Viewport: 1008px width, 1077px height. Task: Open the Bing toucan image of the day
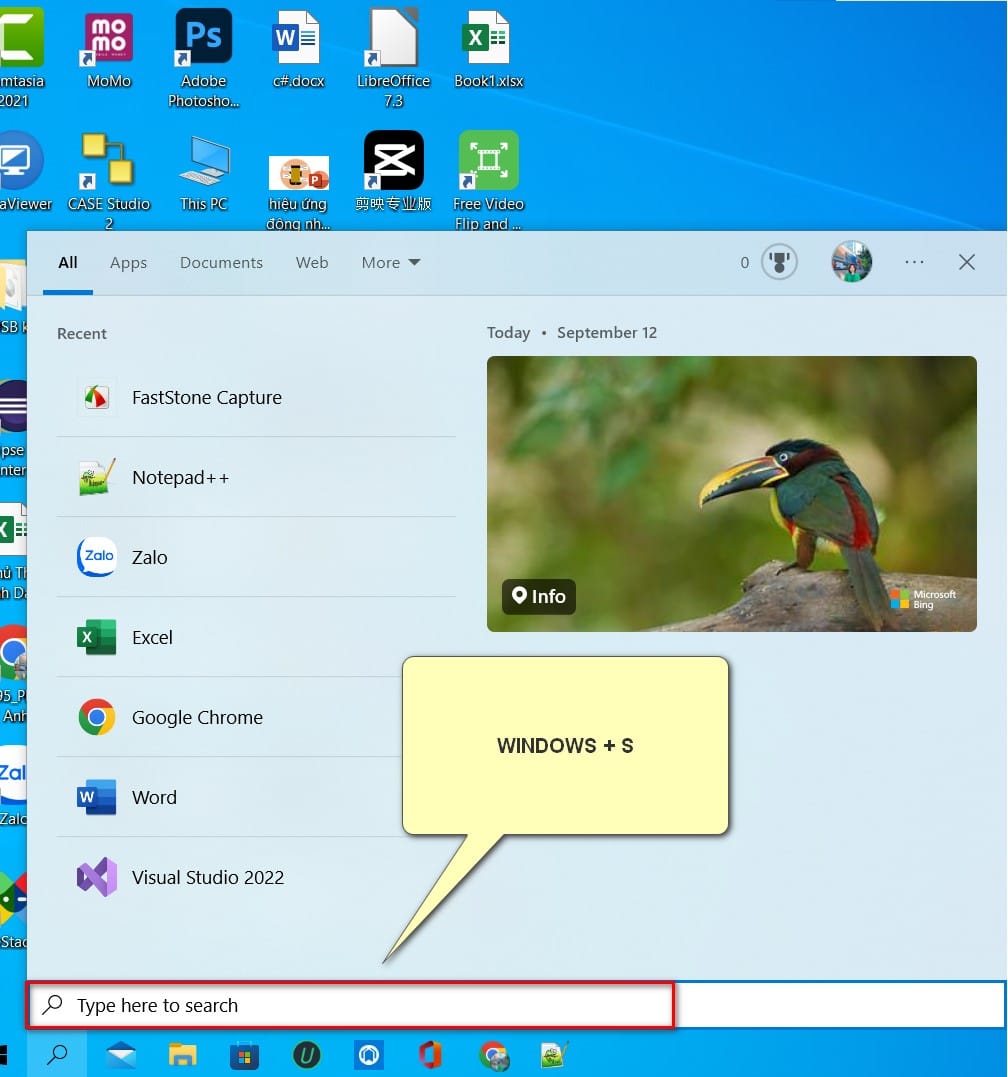pyautogui.click(x=731, y=493)
